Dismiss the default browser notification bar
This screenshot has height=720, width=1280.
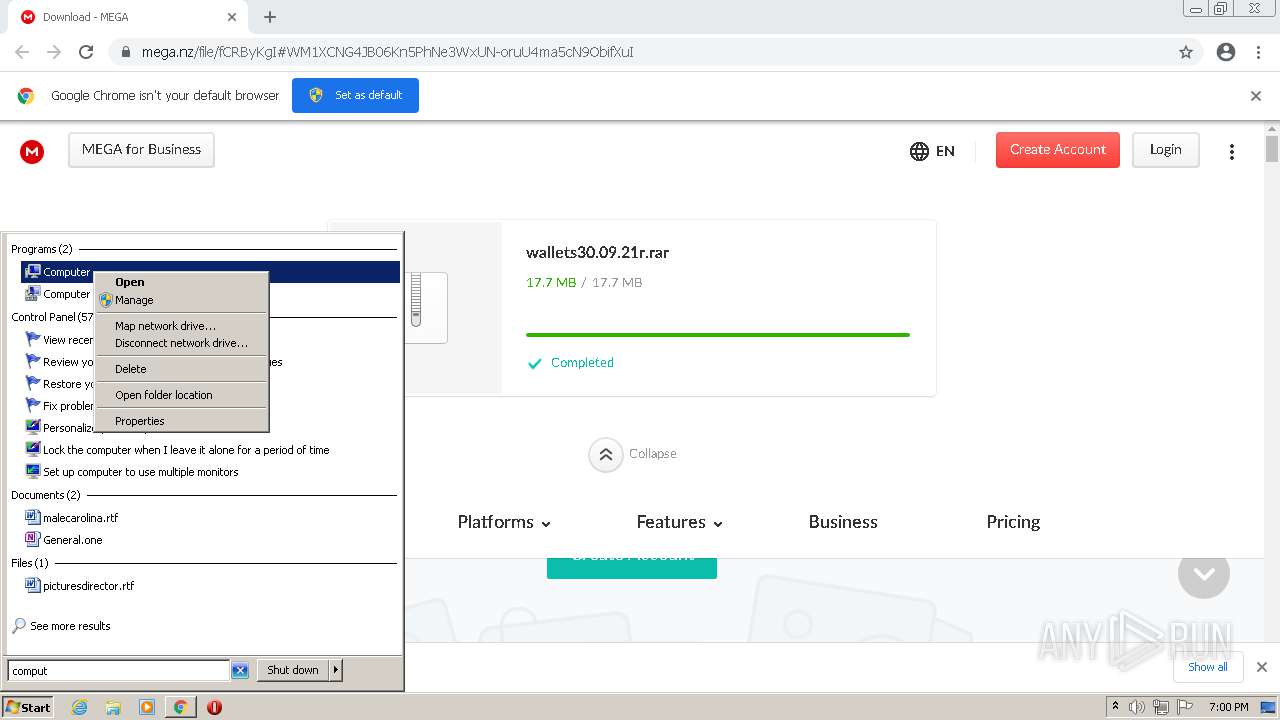(x=1256, y=96)
